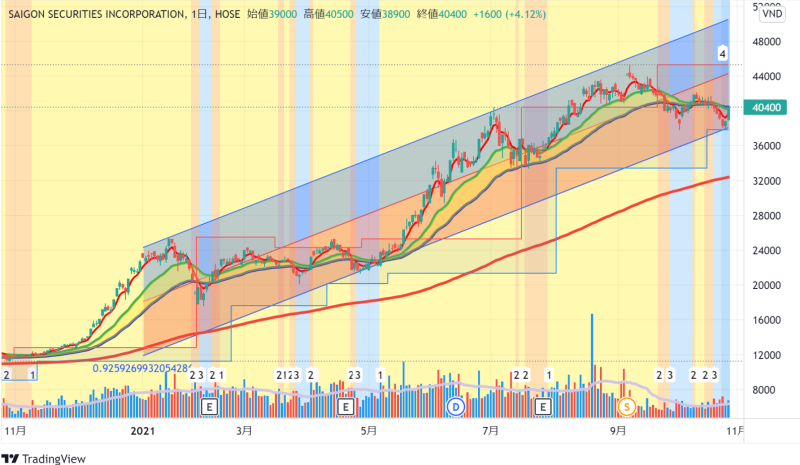Open the VND currency selector
Screen dimensions: 800x465
[x=771, y=14]
